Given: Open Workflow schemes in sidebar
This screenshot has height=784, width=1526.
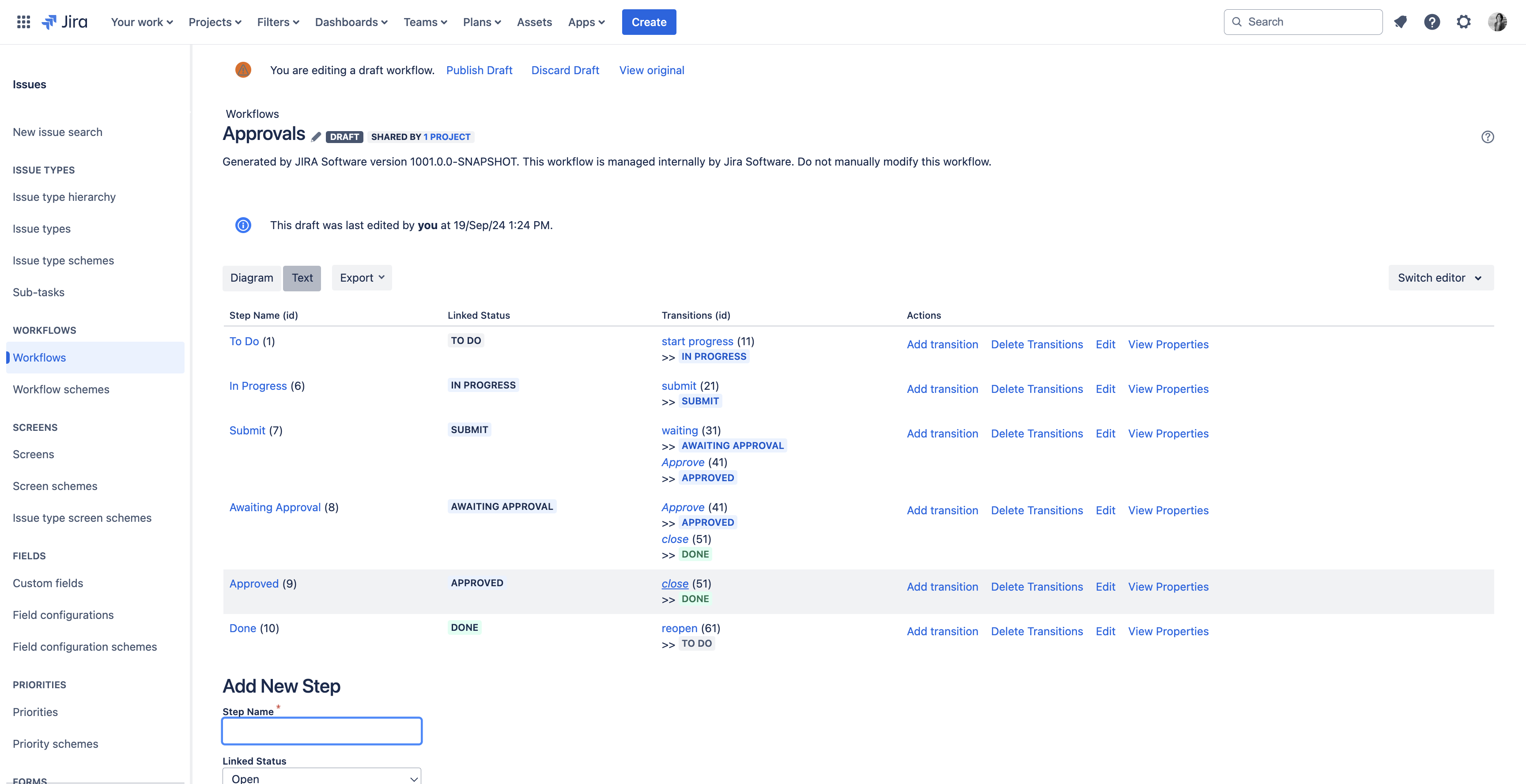Looking at the screenshot, I should 61,390.
